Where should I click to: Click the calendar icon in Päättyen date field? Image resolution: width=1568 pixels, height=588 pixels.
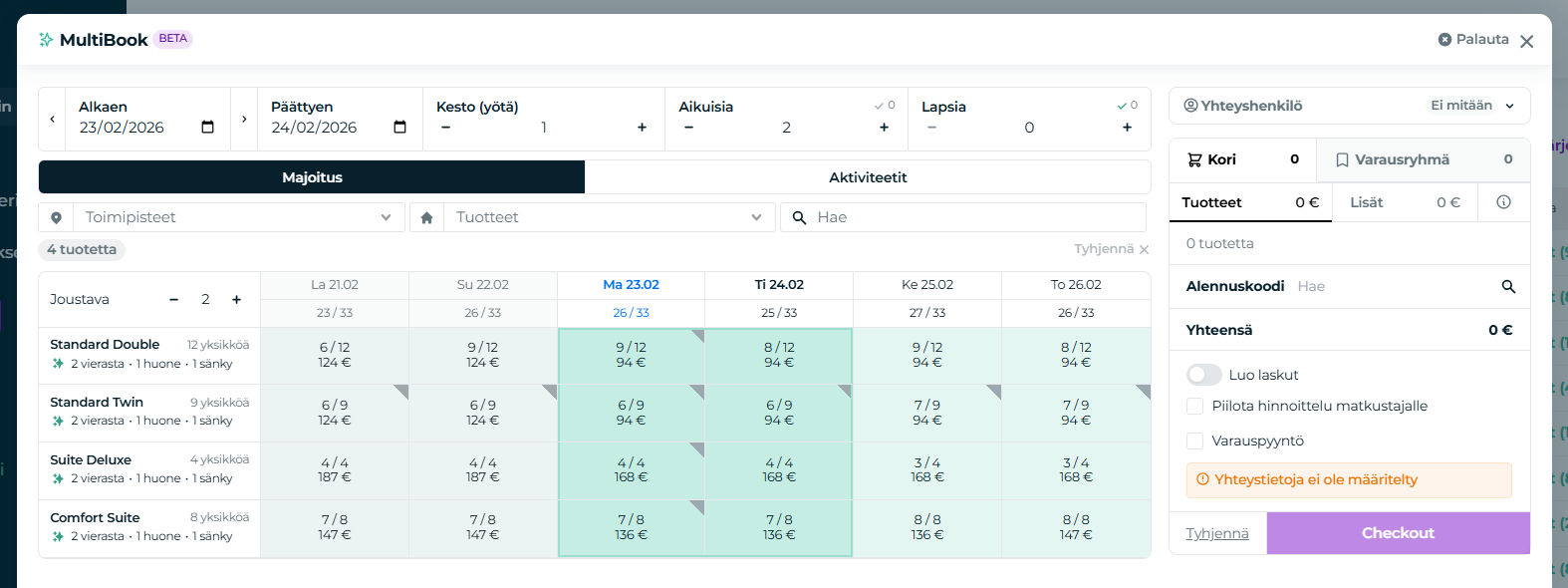pyautogui.click(x=399, y=128)
